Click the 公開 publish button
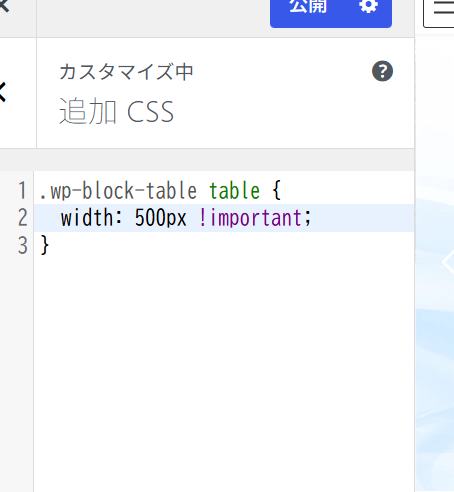Viewport: 454px width, 492px height. point(308,8)
